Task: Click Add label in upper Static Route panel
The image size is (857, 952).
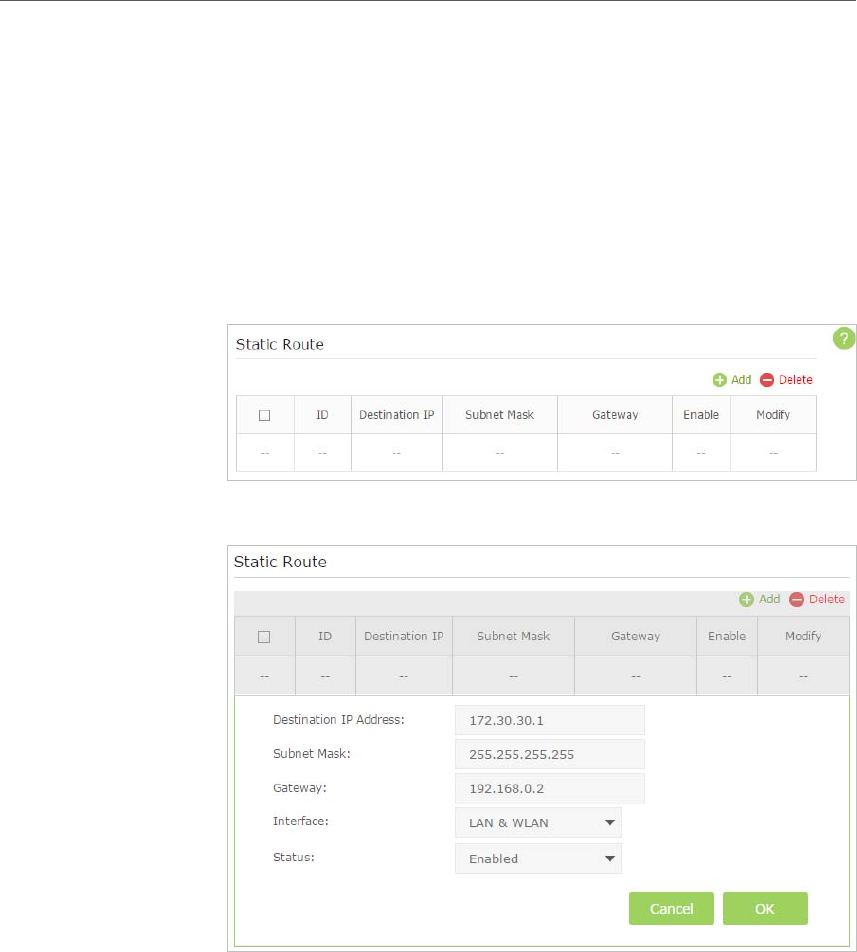Action: pyautogui.click(x=741, y=379)
